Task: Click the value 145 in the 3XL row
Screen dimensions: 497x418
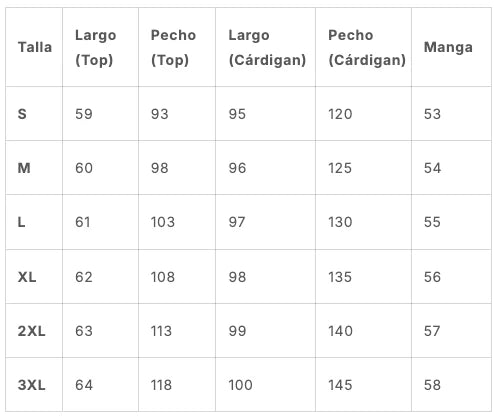Action: (x=340, y=385)
